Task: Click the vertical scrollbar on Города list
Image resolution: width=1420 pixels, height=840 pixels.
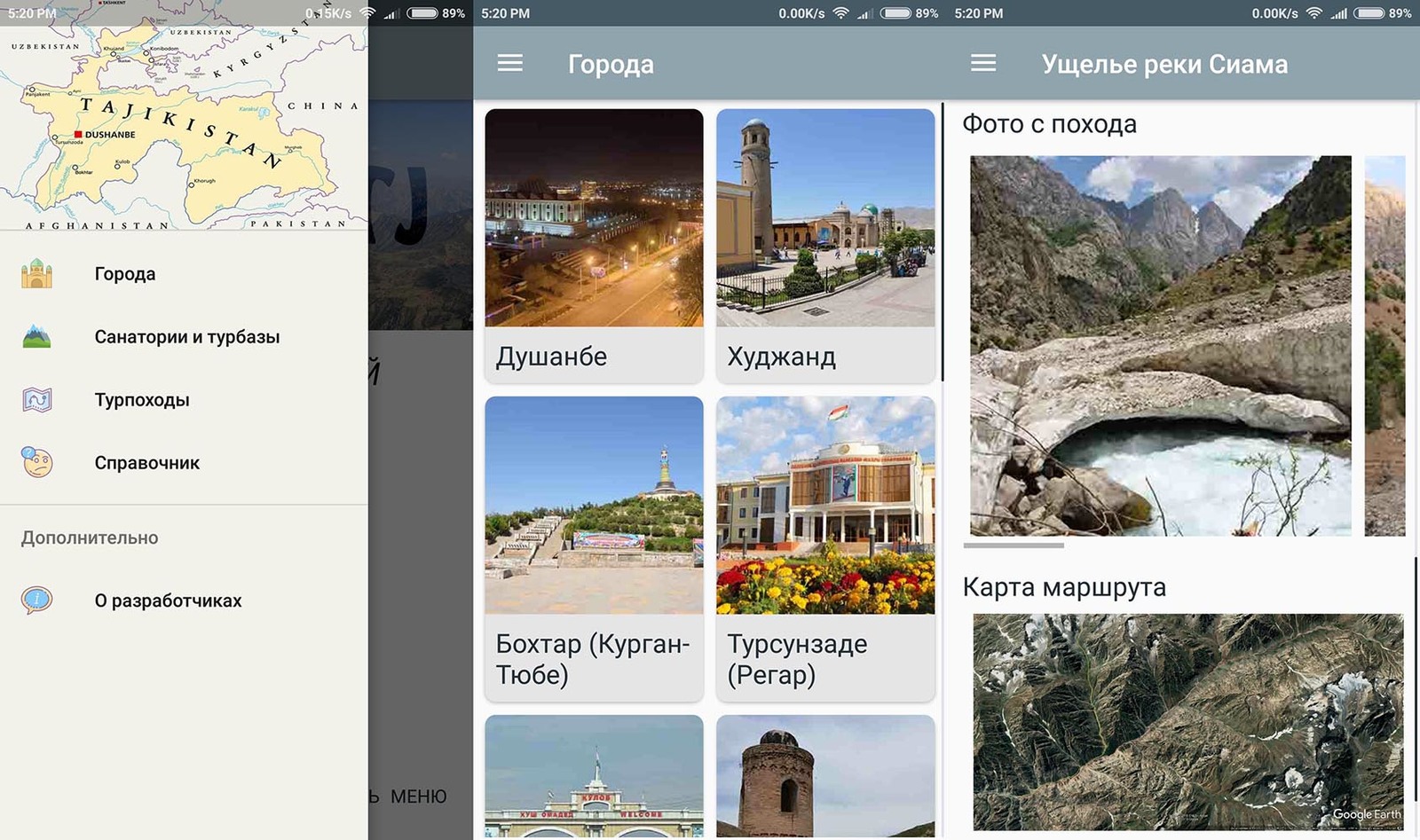Action: [x=942, y=241]
